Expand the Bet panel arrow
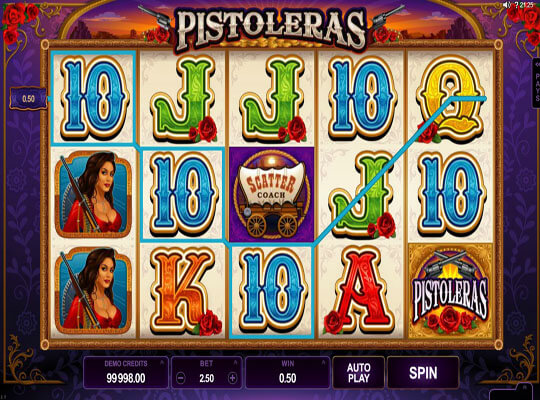The image size is (540, 400). point(235,362)
